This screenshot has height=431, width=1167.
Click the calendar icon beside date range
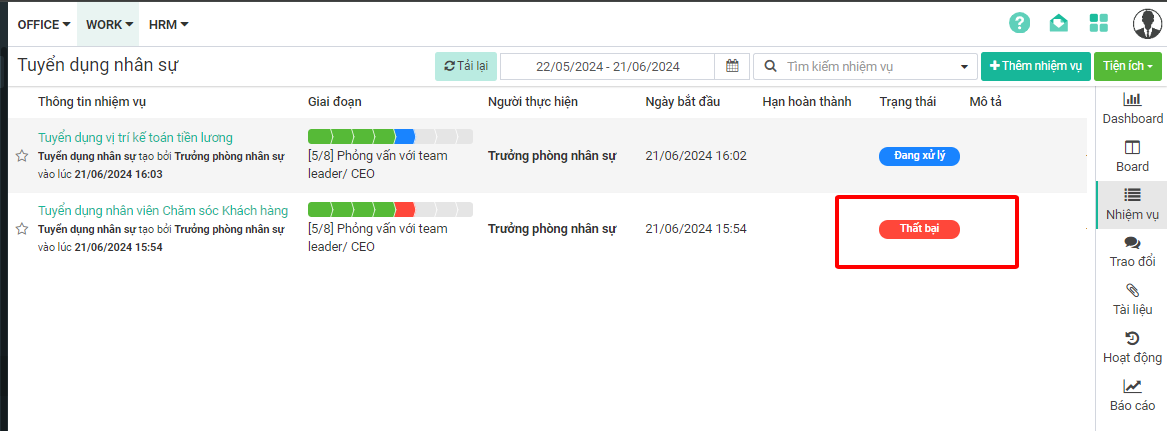click(732, 66)
